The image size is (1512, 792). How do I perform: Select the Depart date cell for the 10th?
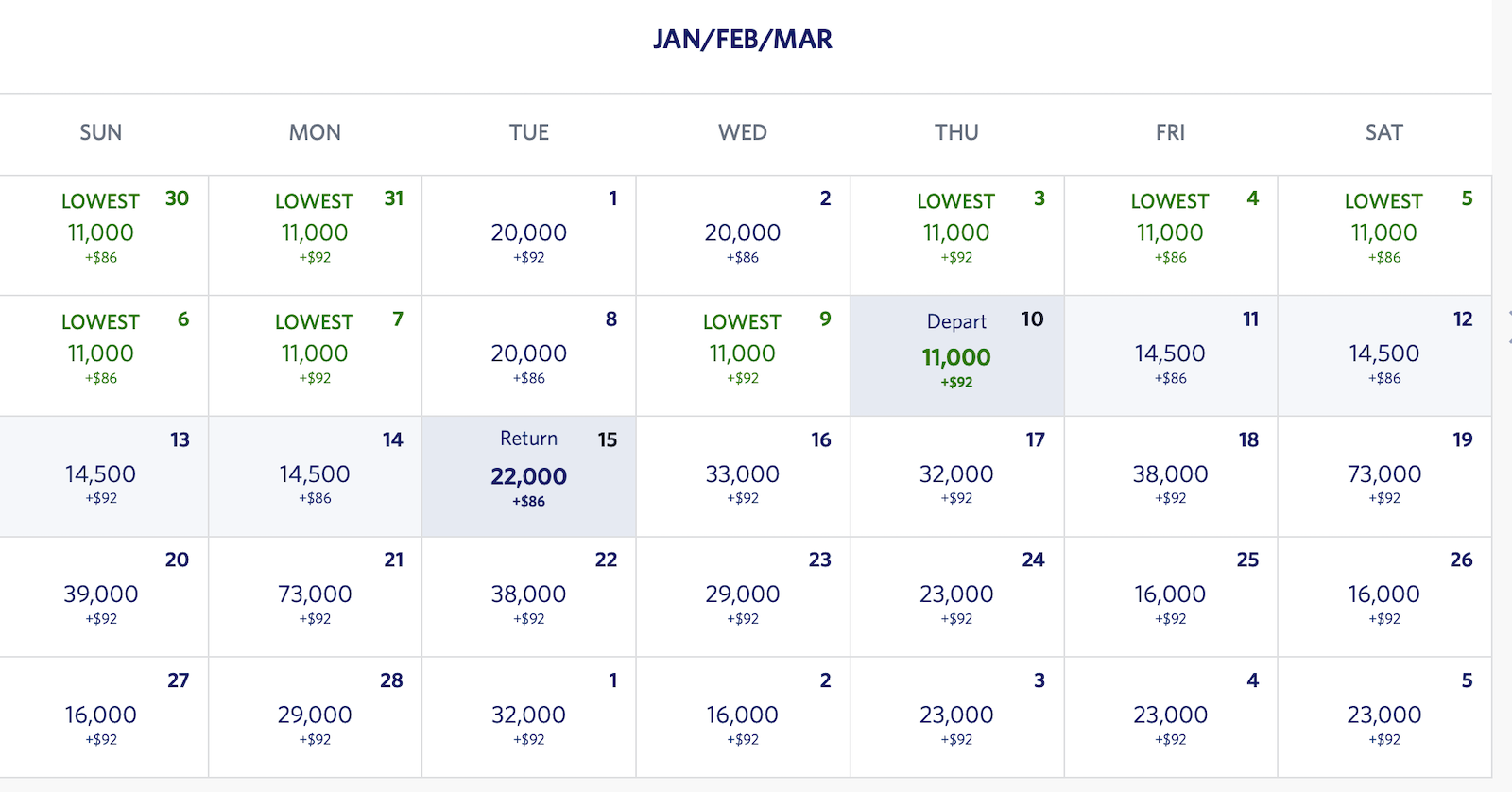pyautogui.click(x=956, y=356)
